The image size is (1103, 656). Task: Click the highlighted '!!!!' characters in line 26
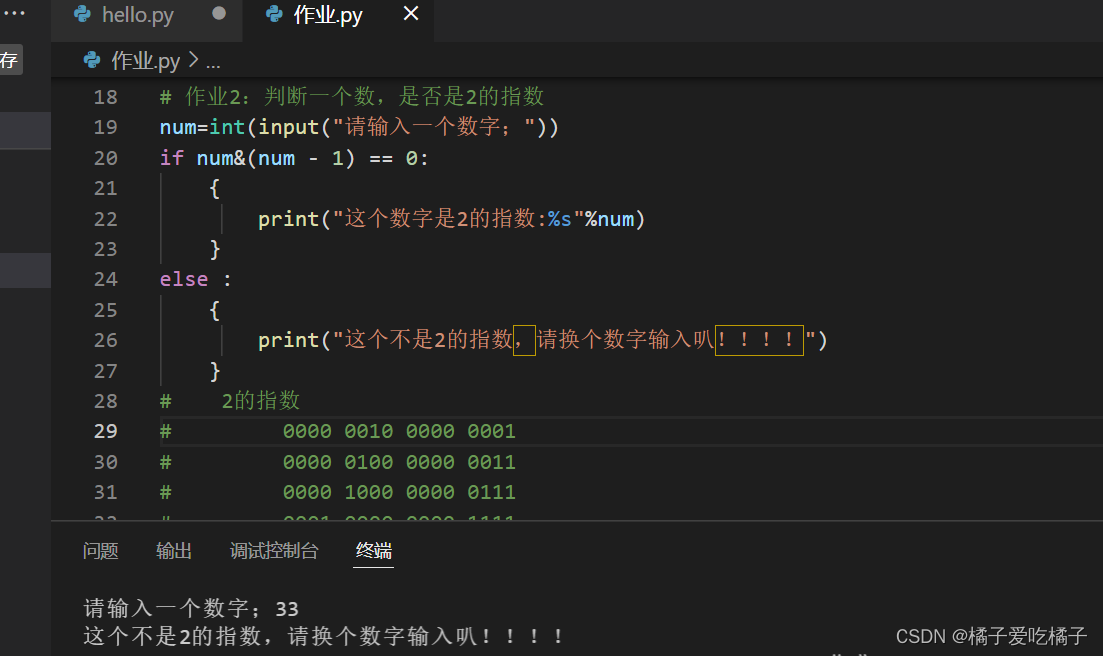click(759, 340)
